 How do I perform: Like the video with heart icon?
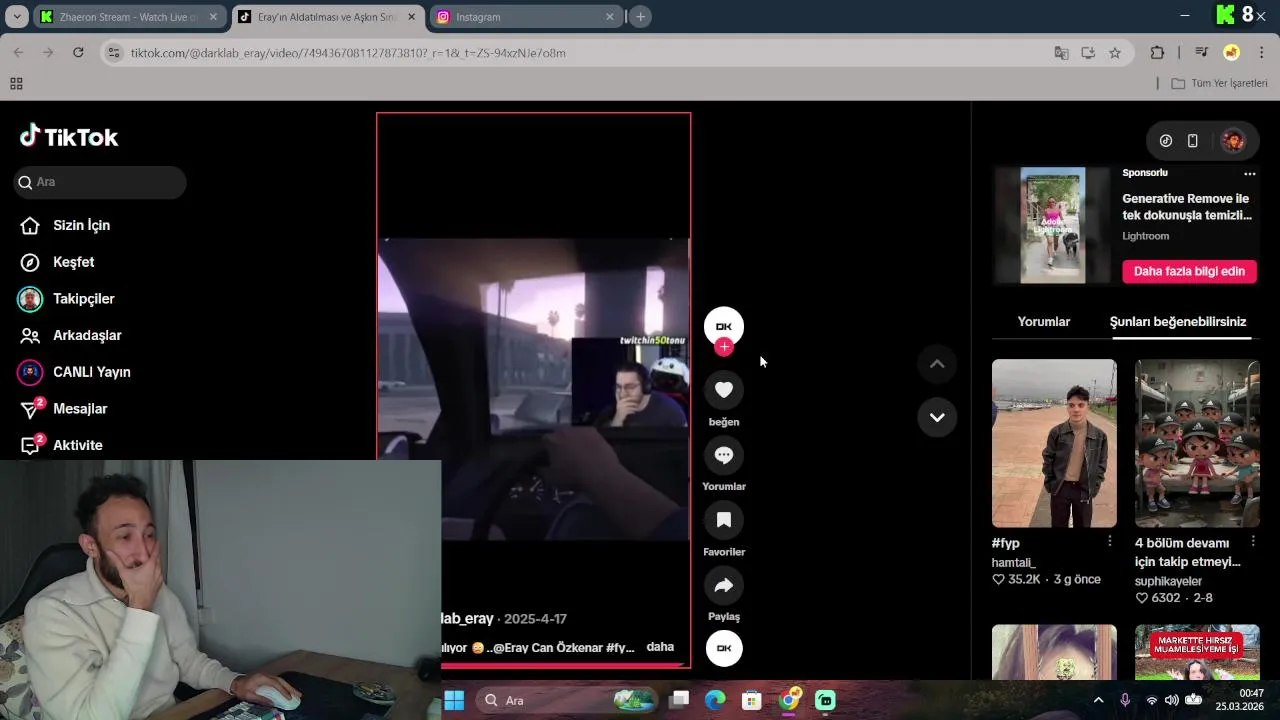[x=724, y=390]
